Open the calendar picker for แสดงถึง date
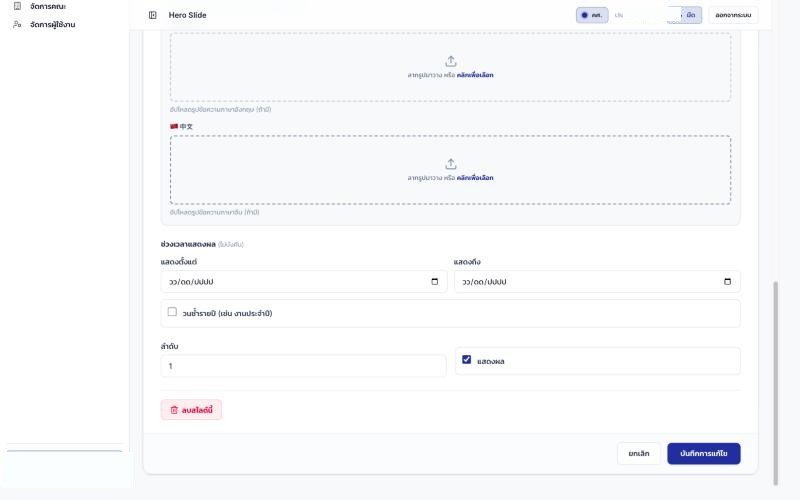This screenshot has height=500, width=800. coord(728,282)
